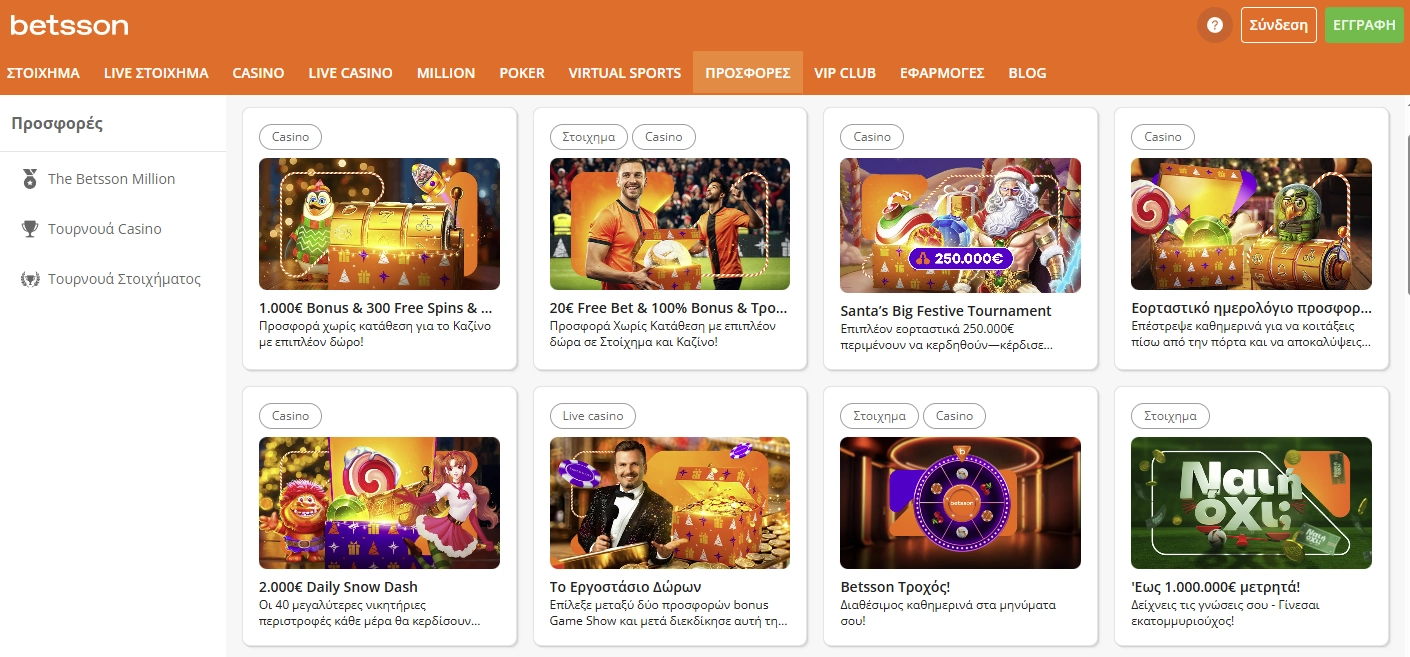Toggle the Live casino tag on Εργοστάσιο Δώρων
1410x657 pixels.
coord(592,415)
